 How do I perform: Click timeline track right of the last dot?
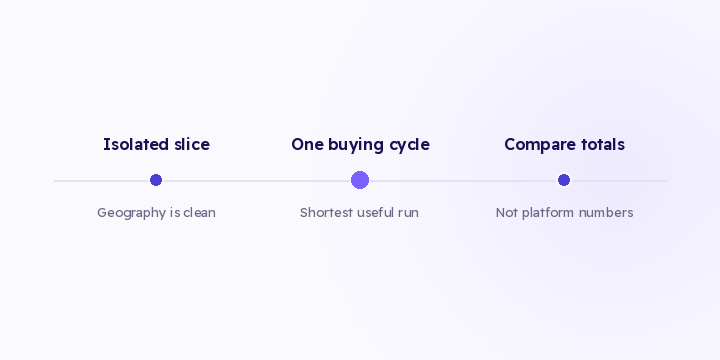(619, 181)
